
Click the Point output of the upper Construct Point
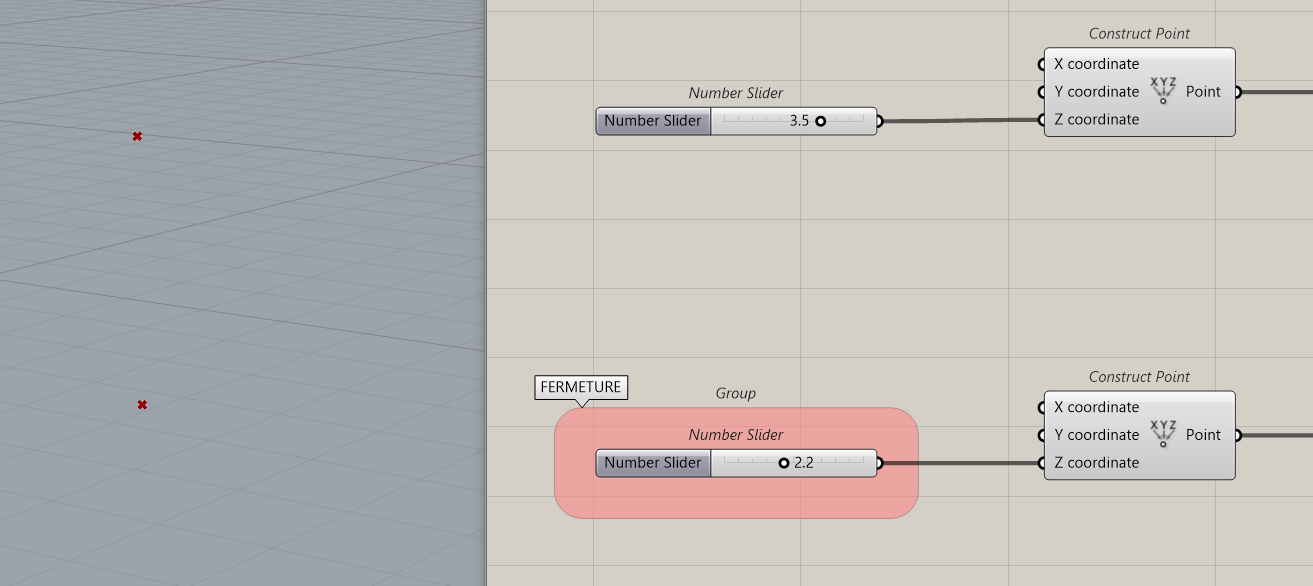(1203, 92)
